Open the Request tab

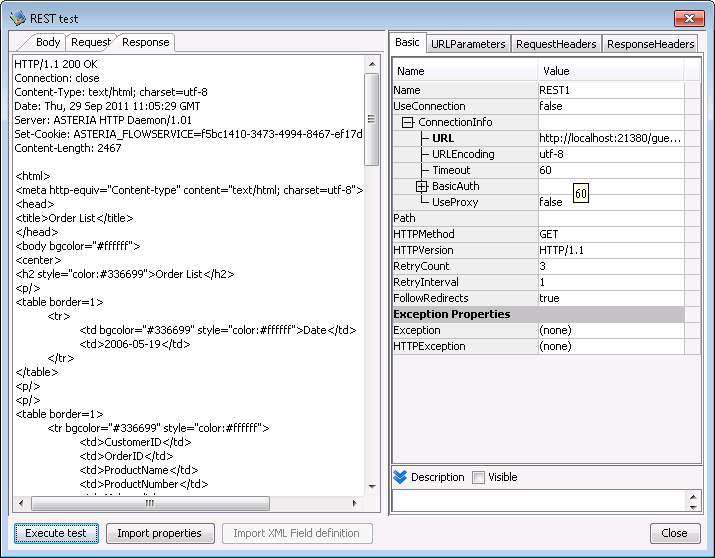pyautogui.click(x=90, y=42)
